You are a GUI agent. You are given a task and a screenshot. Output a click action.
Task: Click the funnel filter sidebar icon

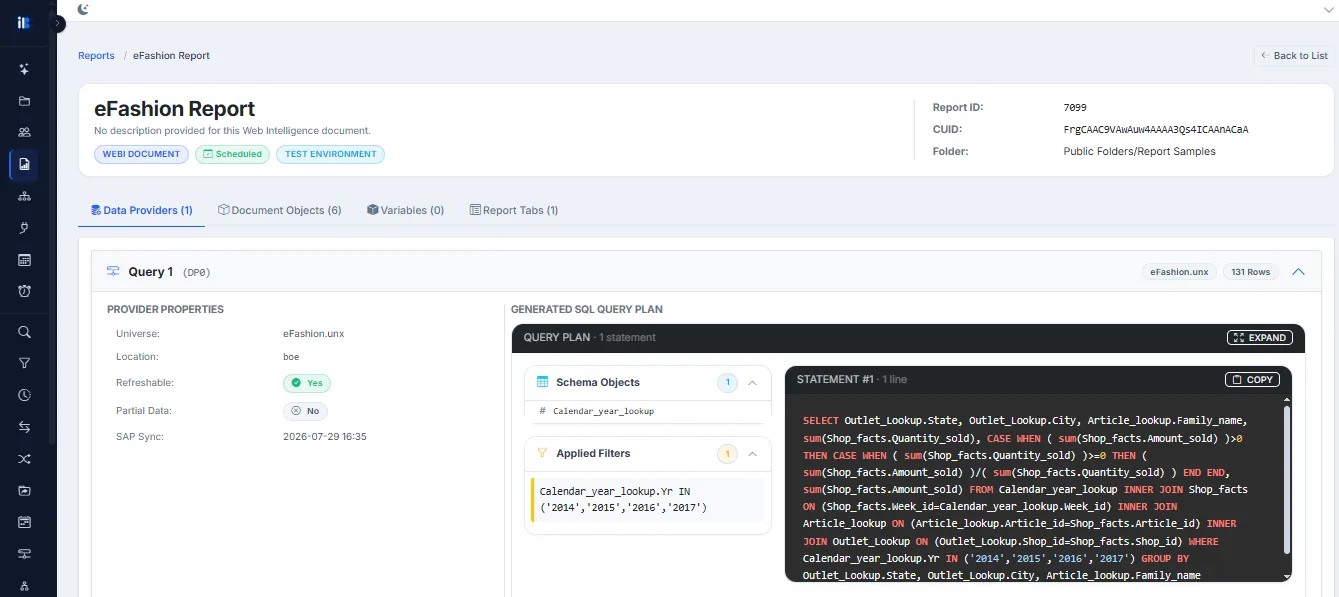pyautogui.click(x=24, y=363)
